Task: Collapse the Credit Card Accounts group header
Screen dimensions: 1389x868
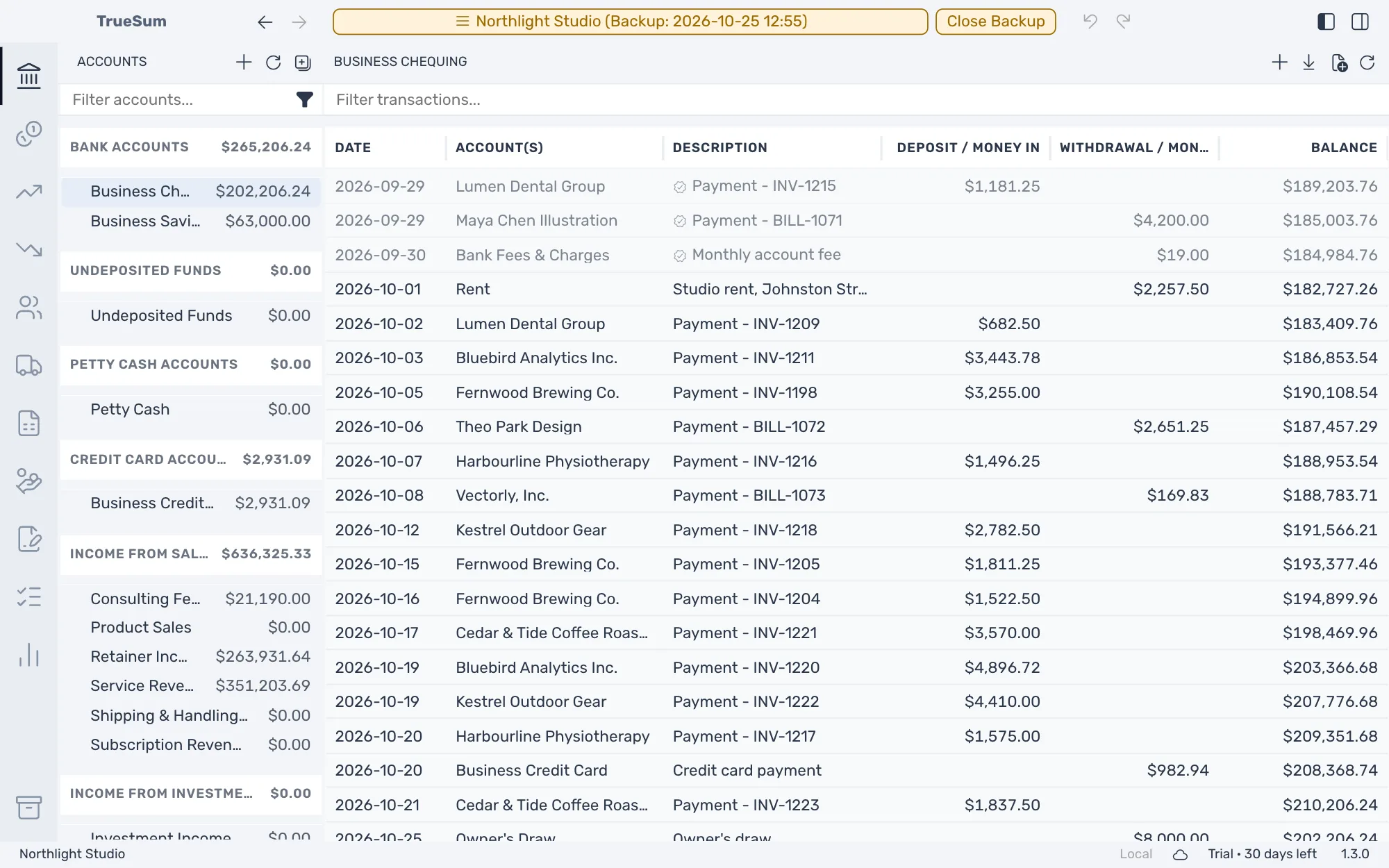Action: (x=190, y=460)
